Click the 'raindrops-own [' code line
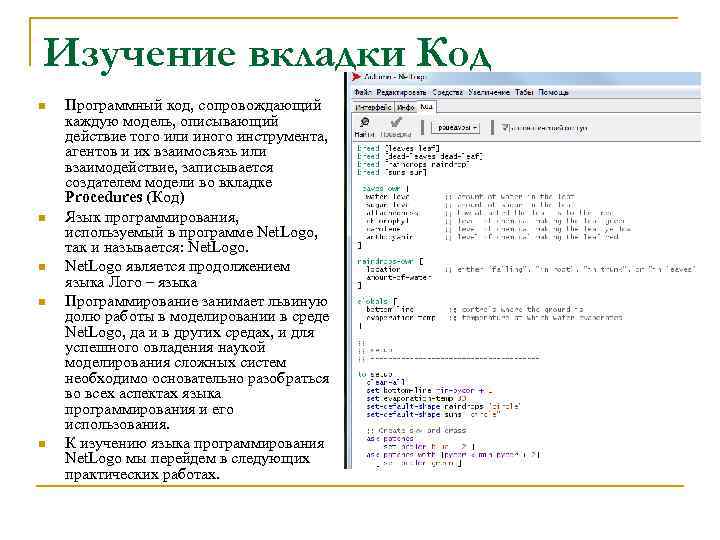Image resolution: width=720 pixels, height=540 pixels. coord(390,261)
